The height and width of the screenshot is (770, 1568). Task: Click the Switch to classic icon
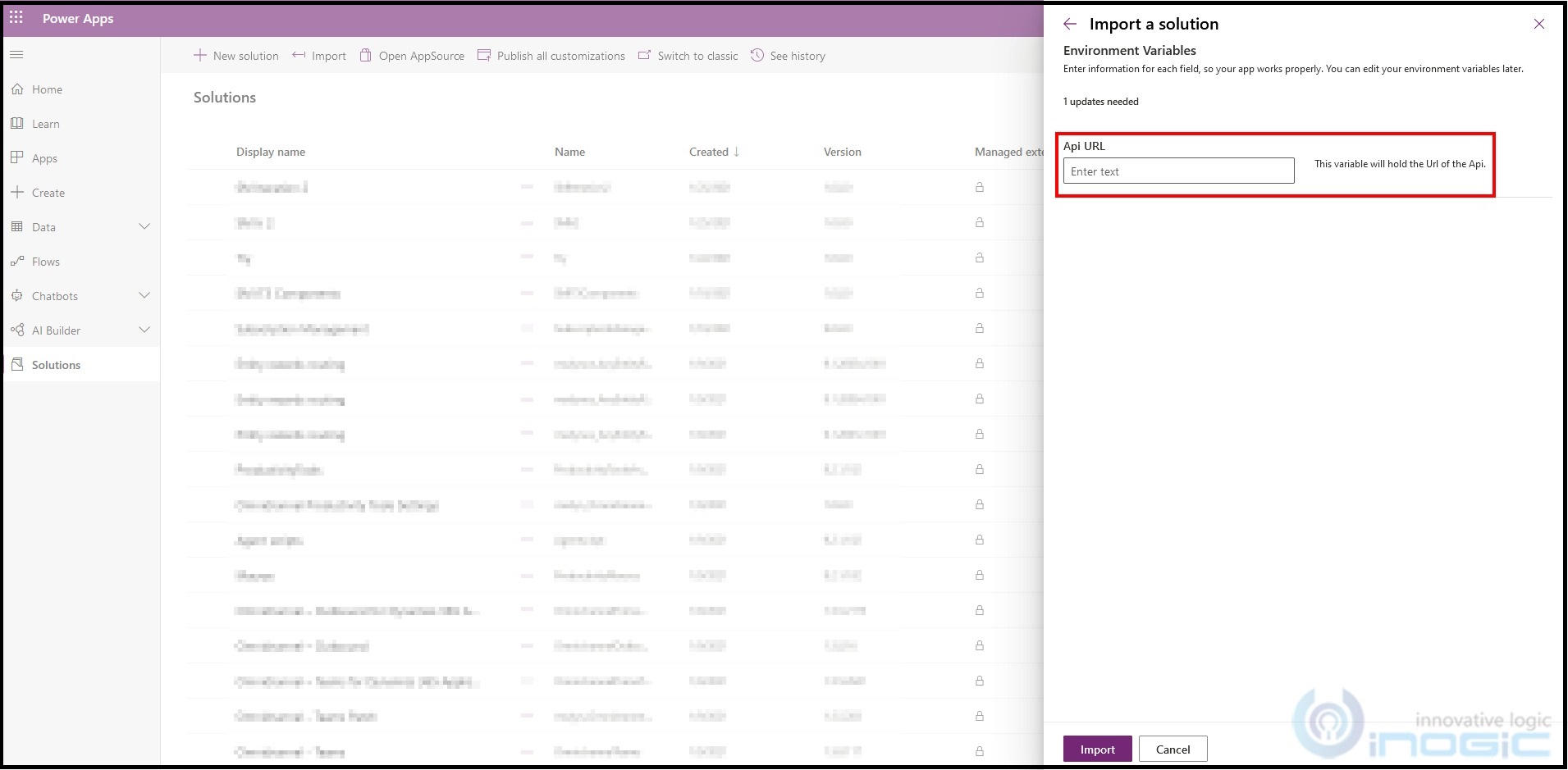(645, 55)
